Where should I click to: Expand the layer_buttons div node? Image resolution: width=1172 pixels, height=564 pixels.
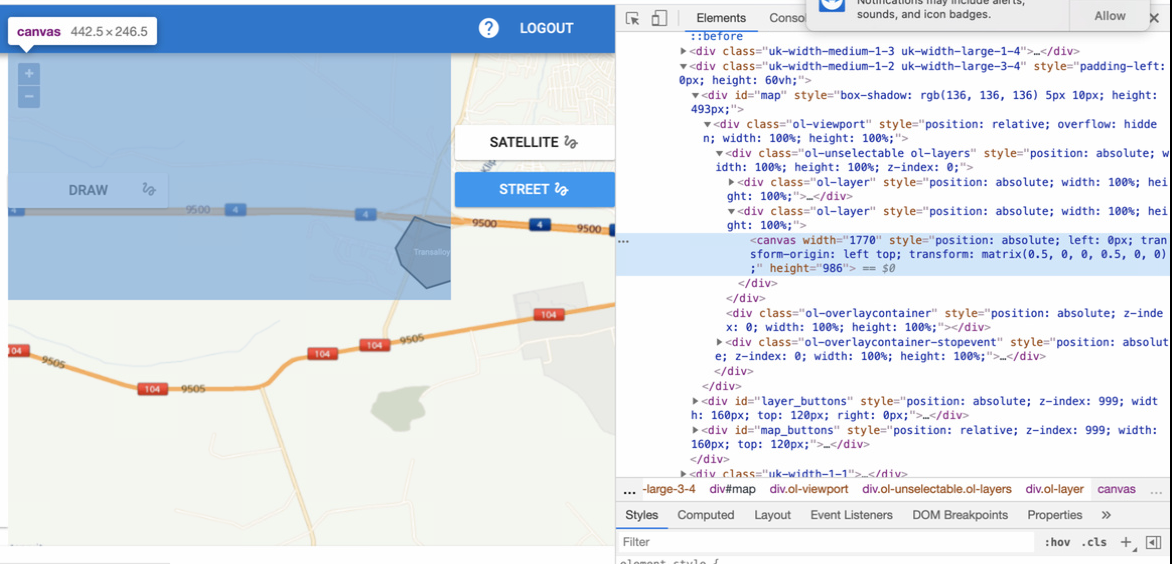coord(696,401)
